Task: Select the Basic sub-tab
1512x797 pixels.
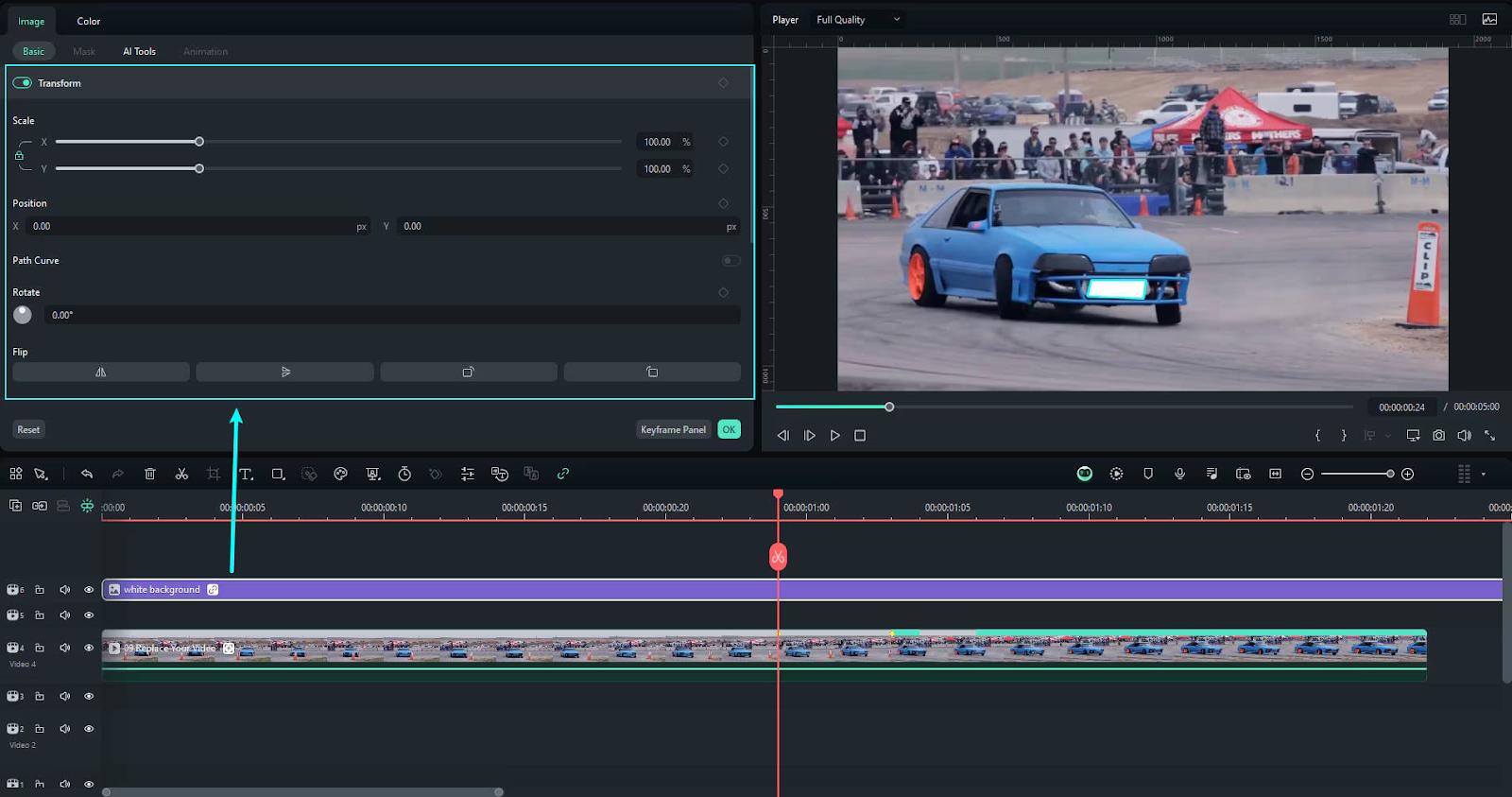Action: 33,51
